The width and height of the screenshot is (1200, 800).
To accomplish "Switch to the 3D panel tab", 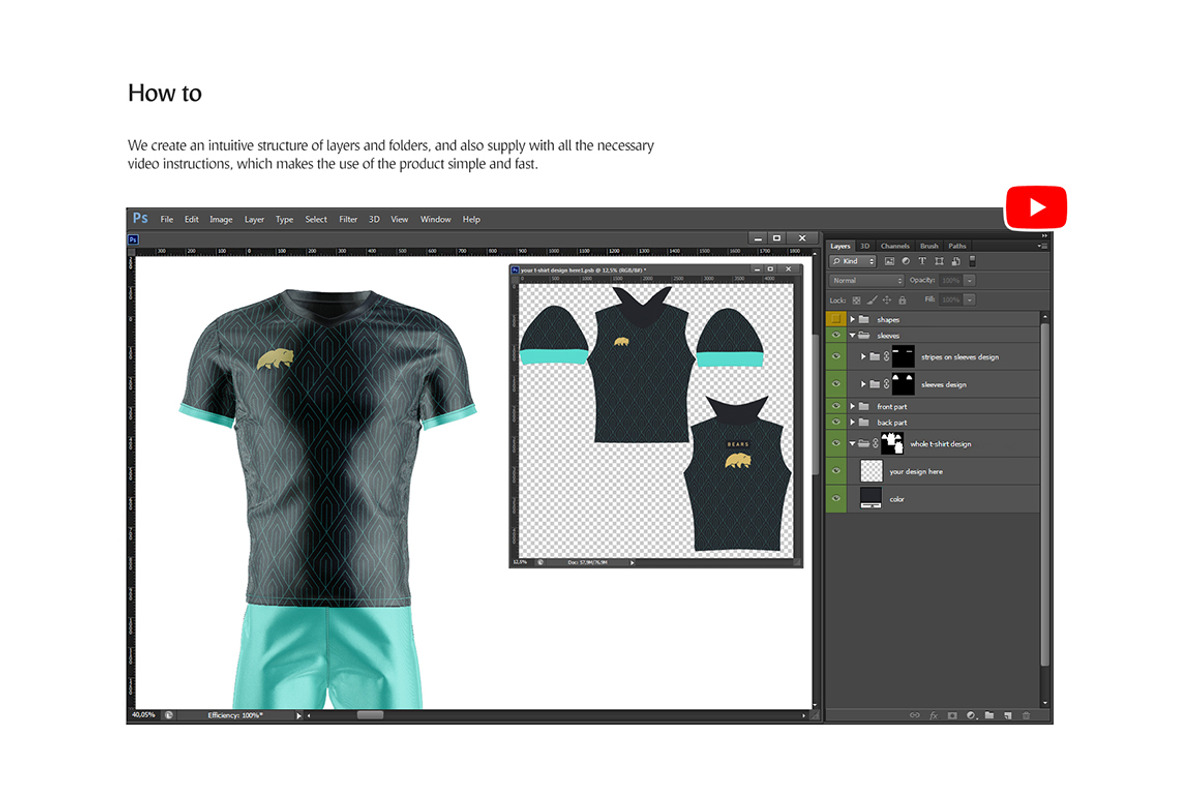I will click(865, 246).
